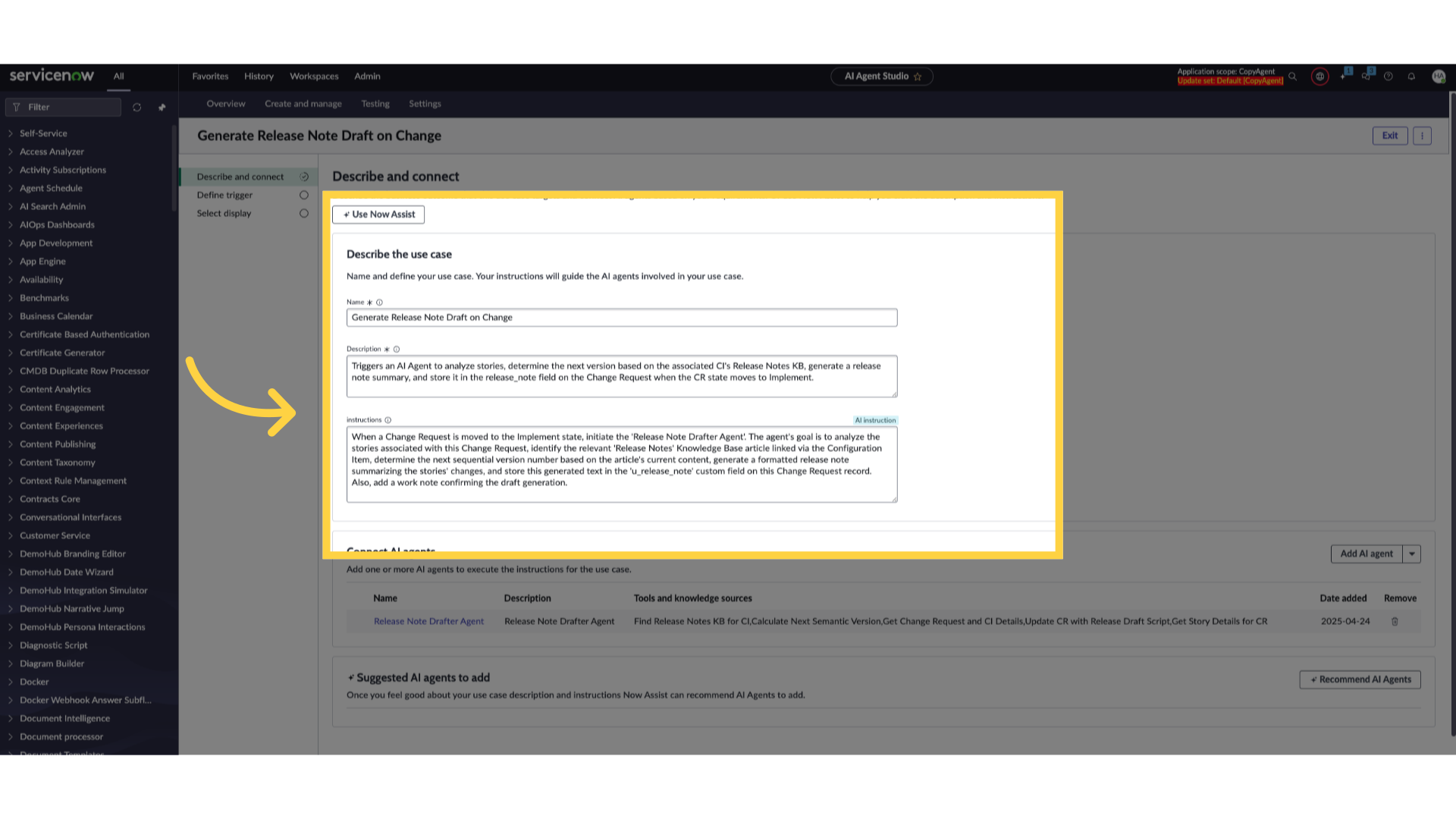Open the Now Assist sparkle icon in header

click(x=1343, y=77)
